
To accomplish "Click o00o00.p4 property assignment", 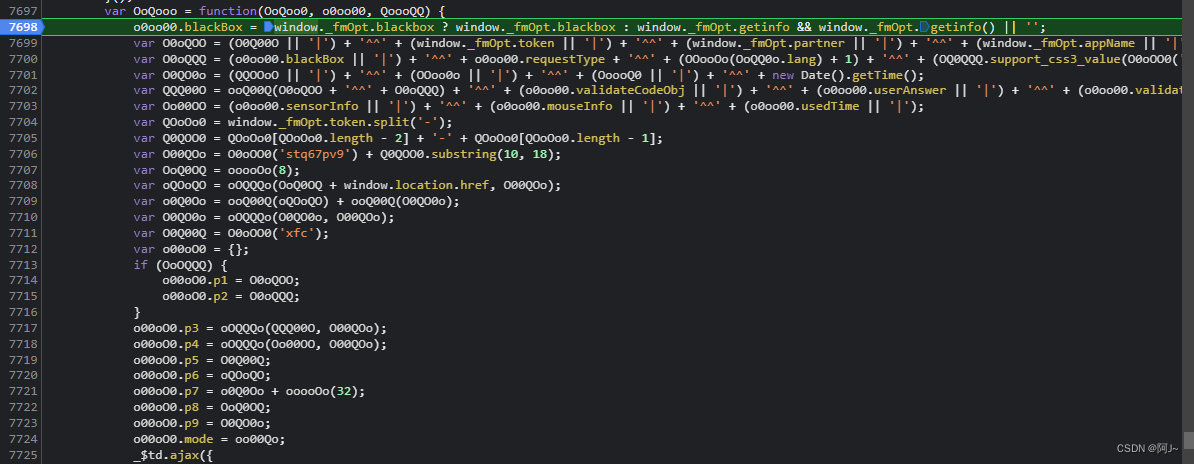I will (260, 344).
